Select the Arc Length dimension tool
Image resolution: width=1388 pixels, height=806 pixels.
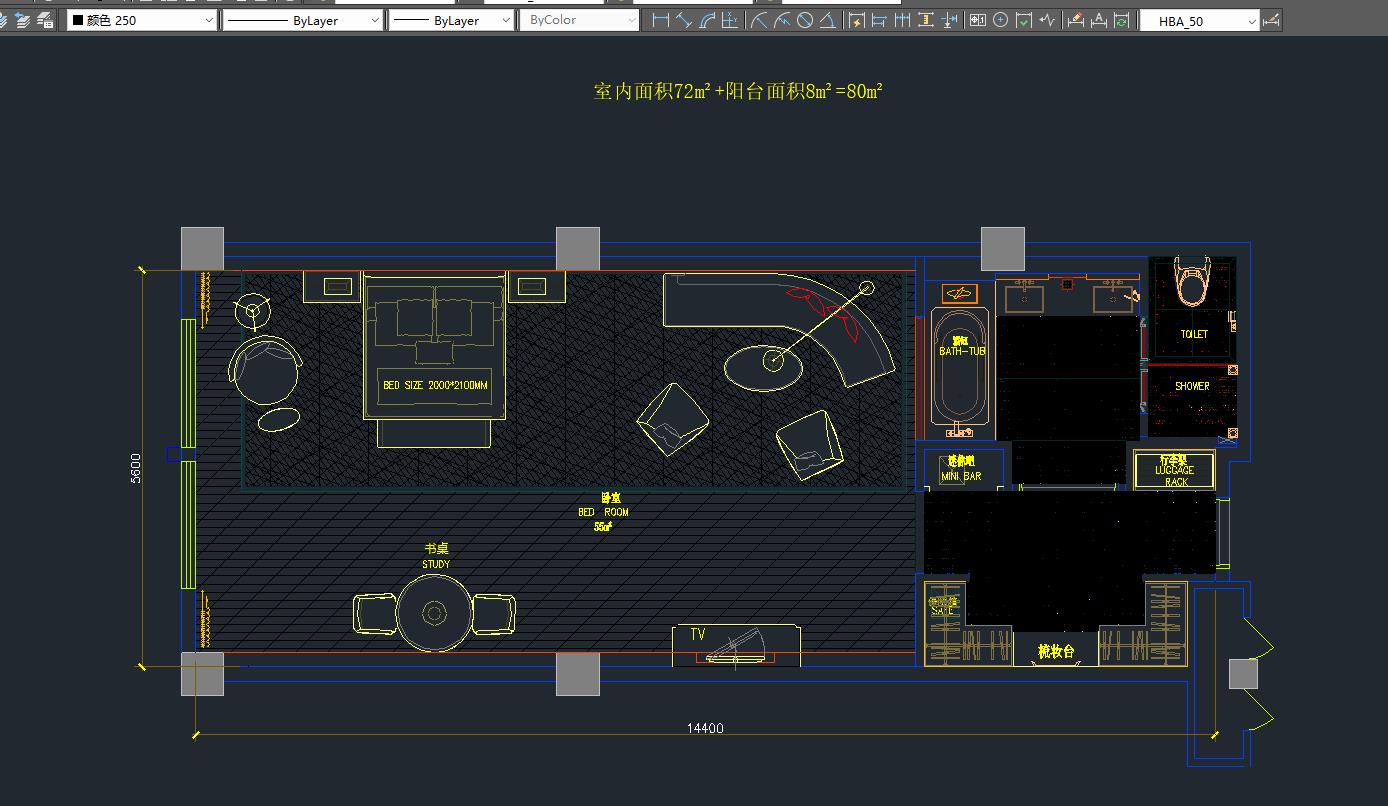[x=707, y=20]
